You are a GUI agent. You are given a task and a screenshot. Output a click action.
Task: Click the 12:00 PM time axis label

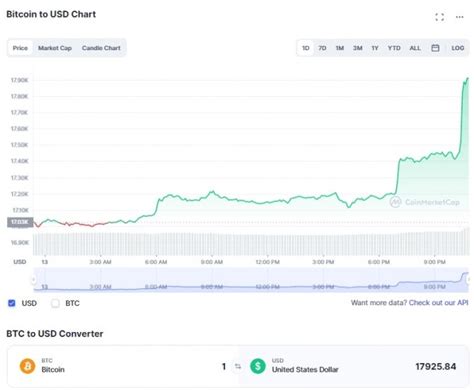click(x=267, y=262)
